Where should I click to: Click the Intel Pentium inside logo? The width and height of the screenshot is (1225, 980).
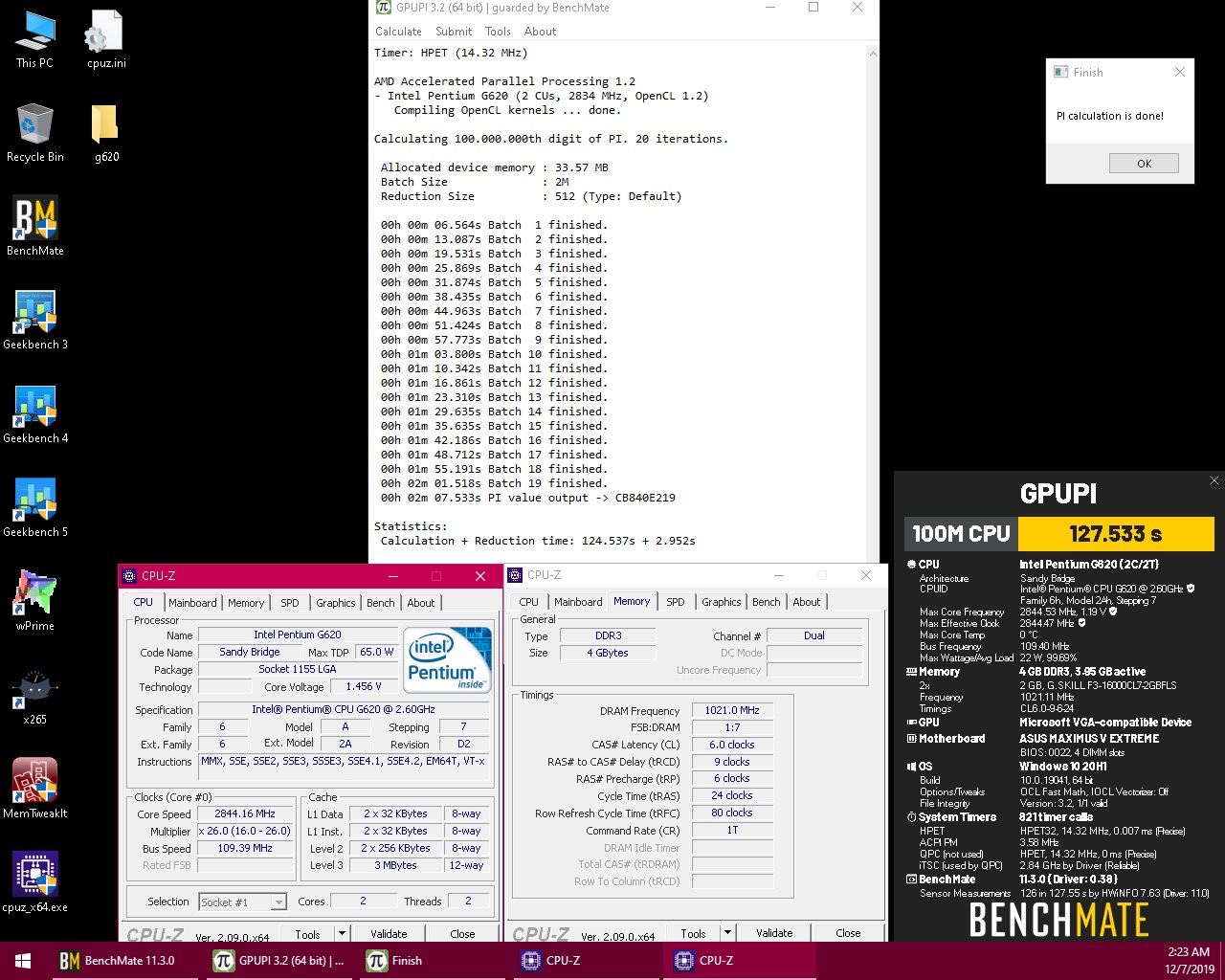coord(448,660)
